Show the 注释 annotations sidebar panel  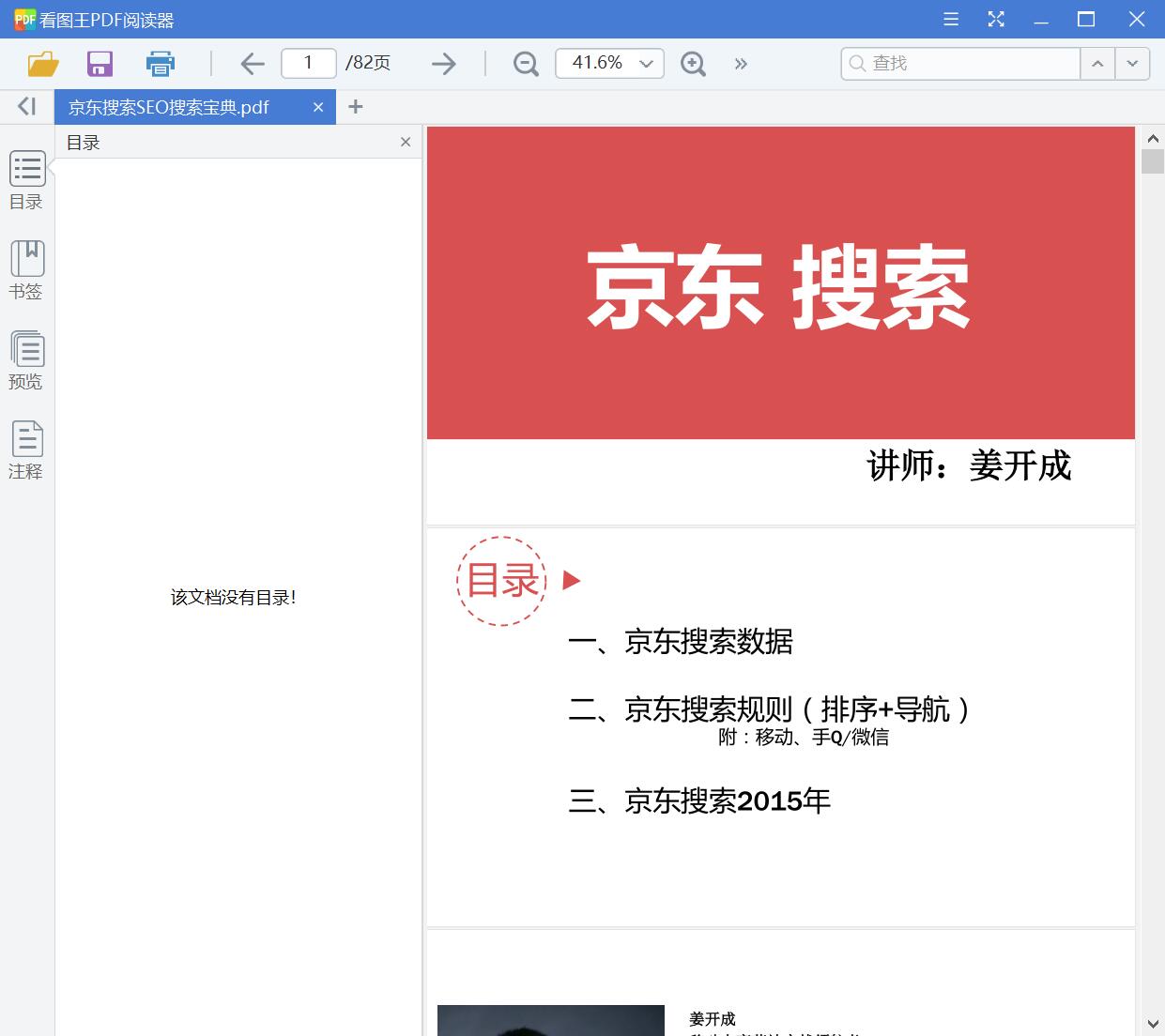[x=26, y=449]
